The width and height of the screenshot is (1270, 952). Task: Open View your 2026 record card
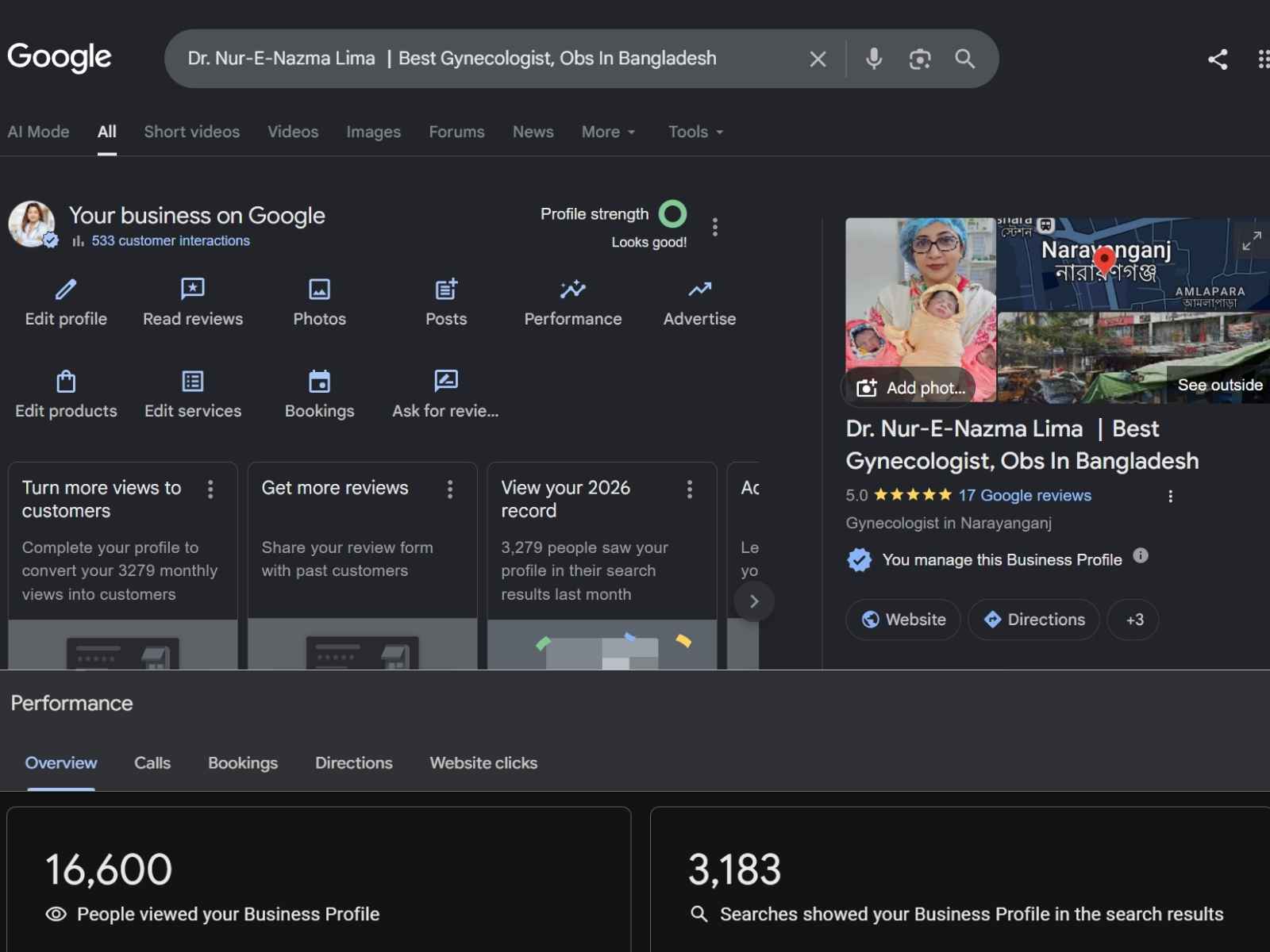[x=602, y=566]
